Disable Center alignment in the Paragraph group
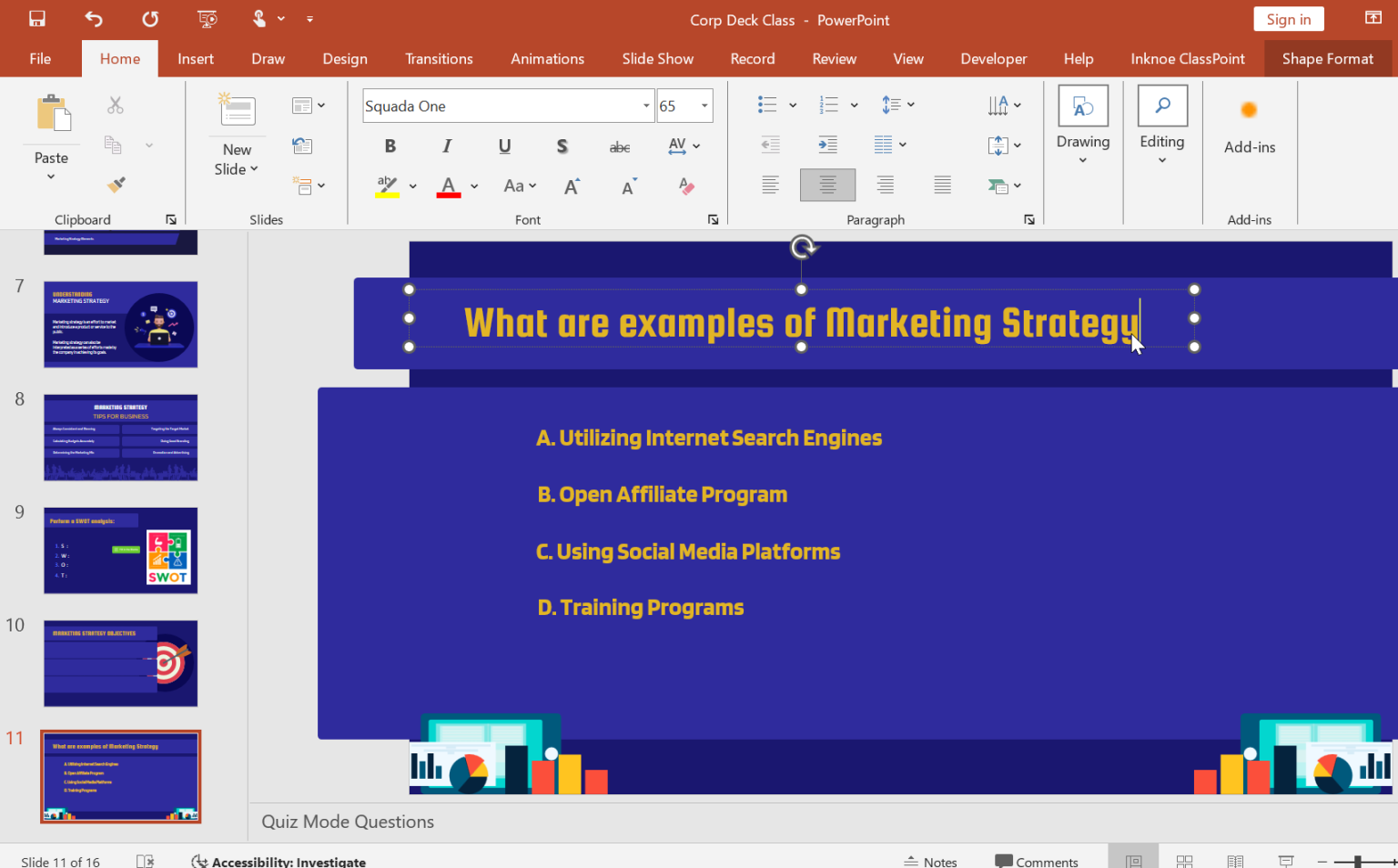The image size is (1398, 868). pyautogui.click(x=827, y=185)
